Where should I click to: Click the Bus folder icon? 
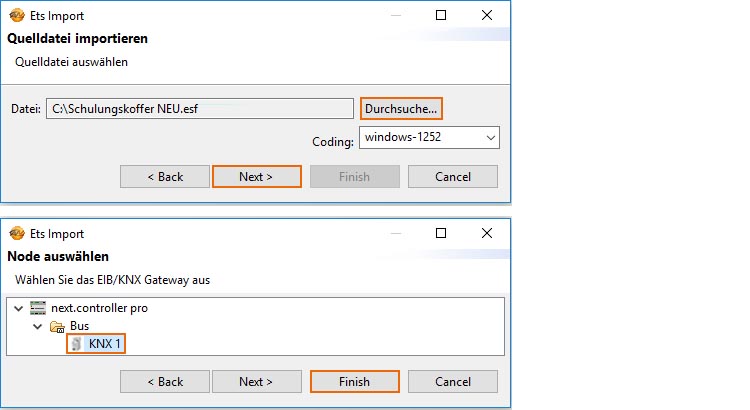pyautogui.click(x=56, y=326)
